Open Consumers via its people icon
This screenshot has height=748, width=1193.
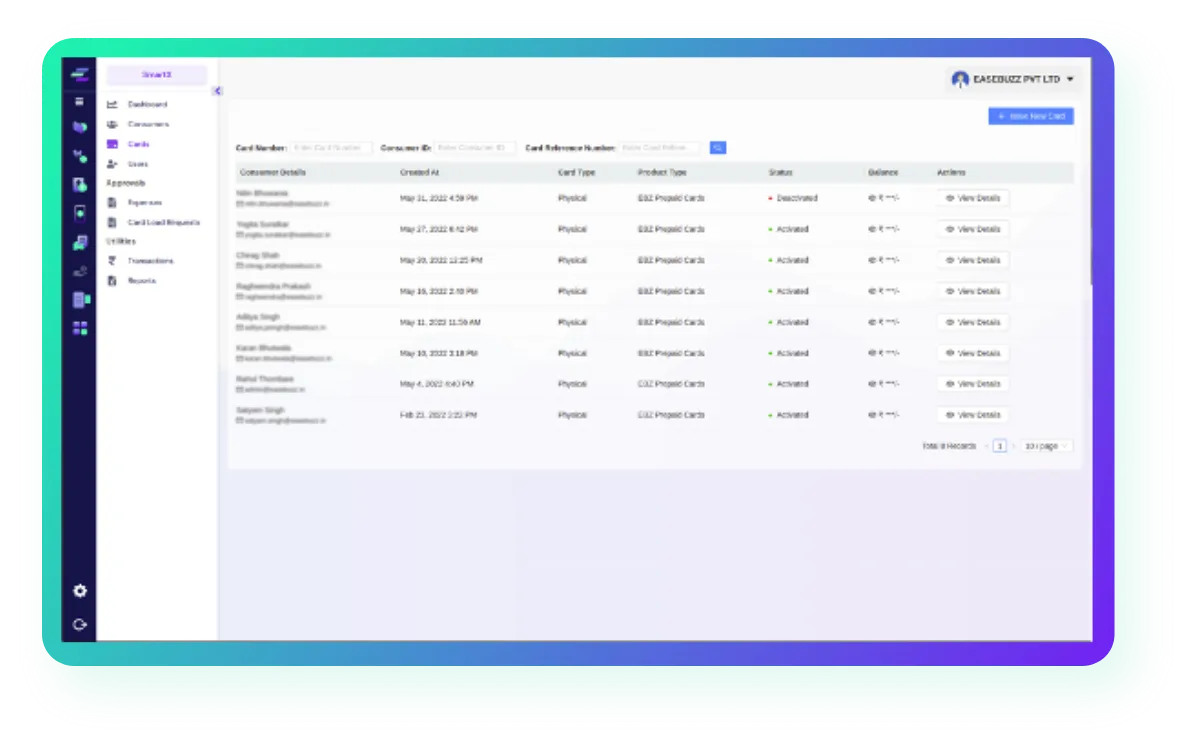(112, 124)
